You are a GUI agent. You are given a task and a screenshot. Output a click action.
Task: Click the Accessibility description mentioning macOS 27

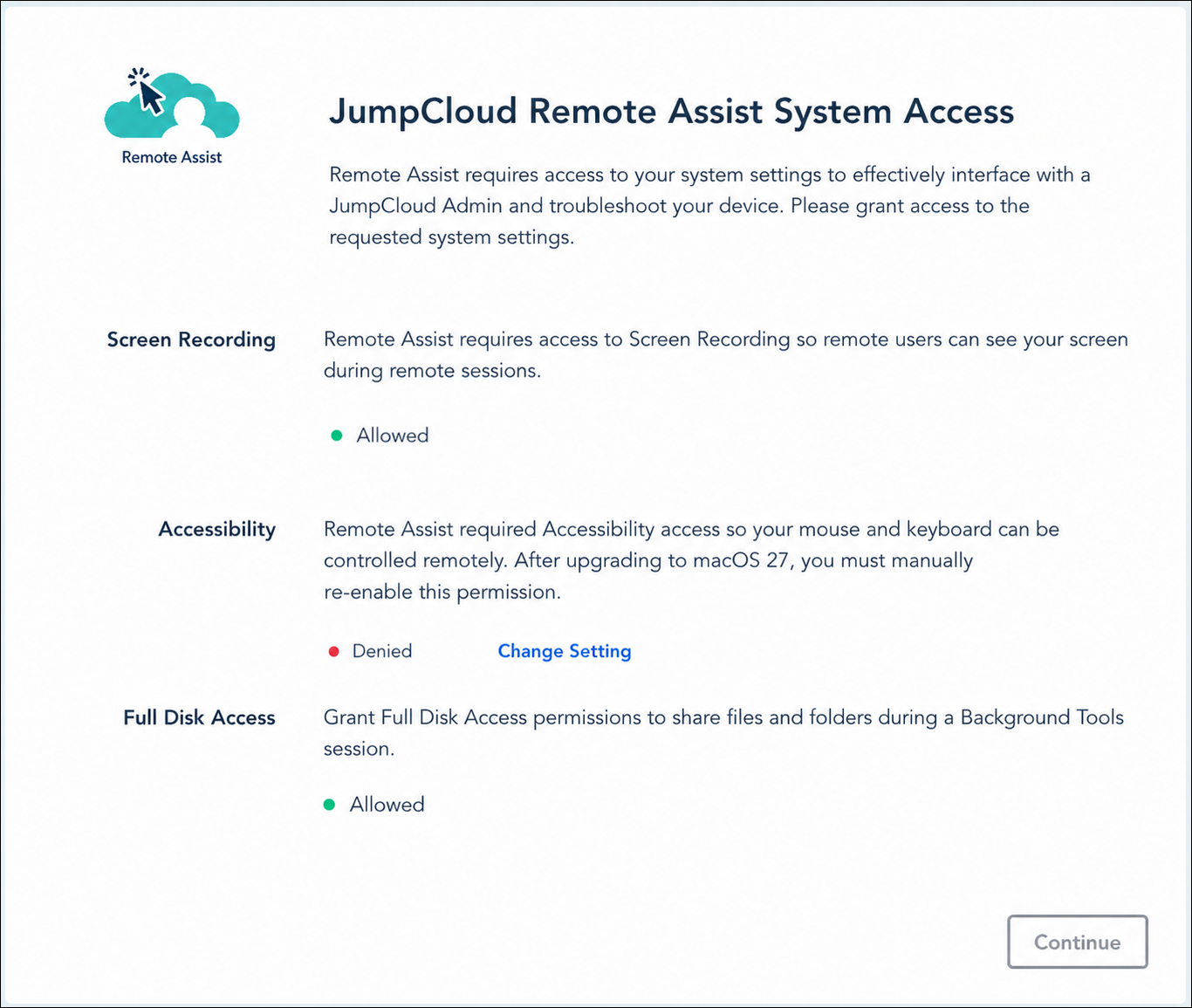tap(691, 560)
